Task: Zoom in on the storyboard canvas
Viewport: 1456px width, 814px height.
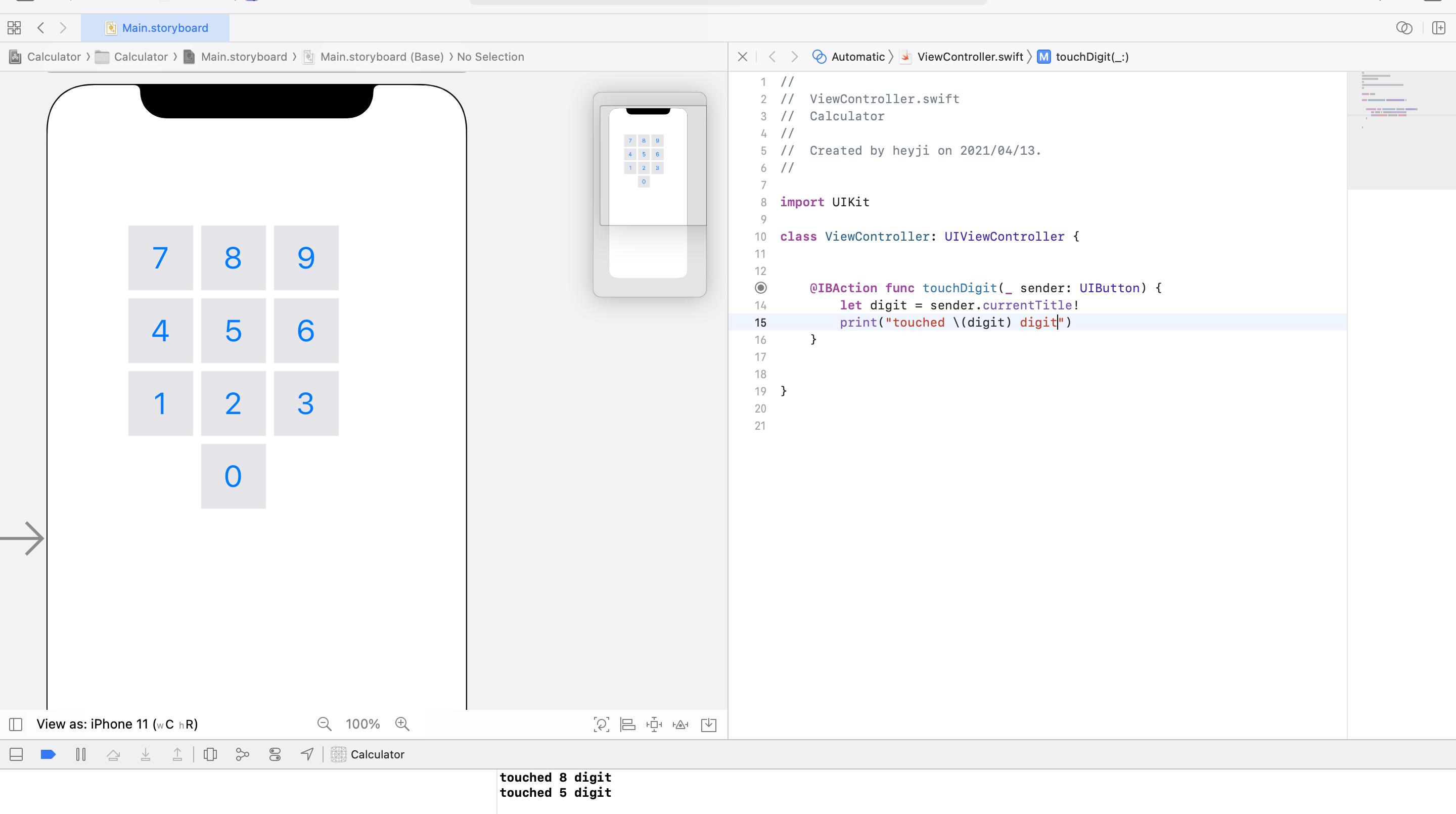Action: [x=402, y=724]
